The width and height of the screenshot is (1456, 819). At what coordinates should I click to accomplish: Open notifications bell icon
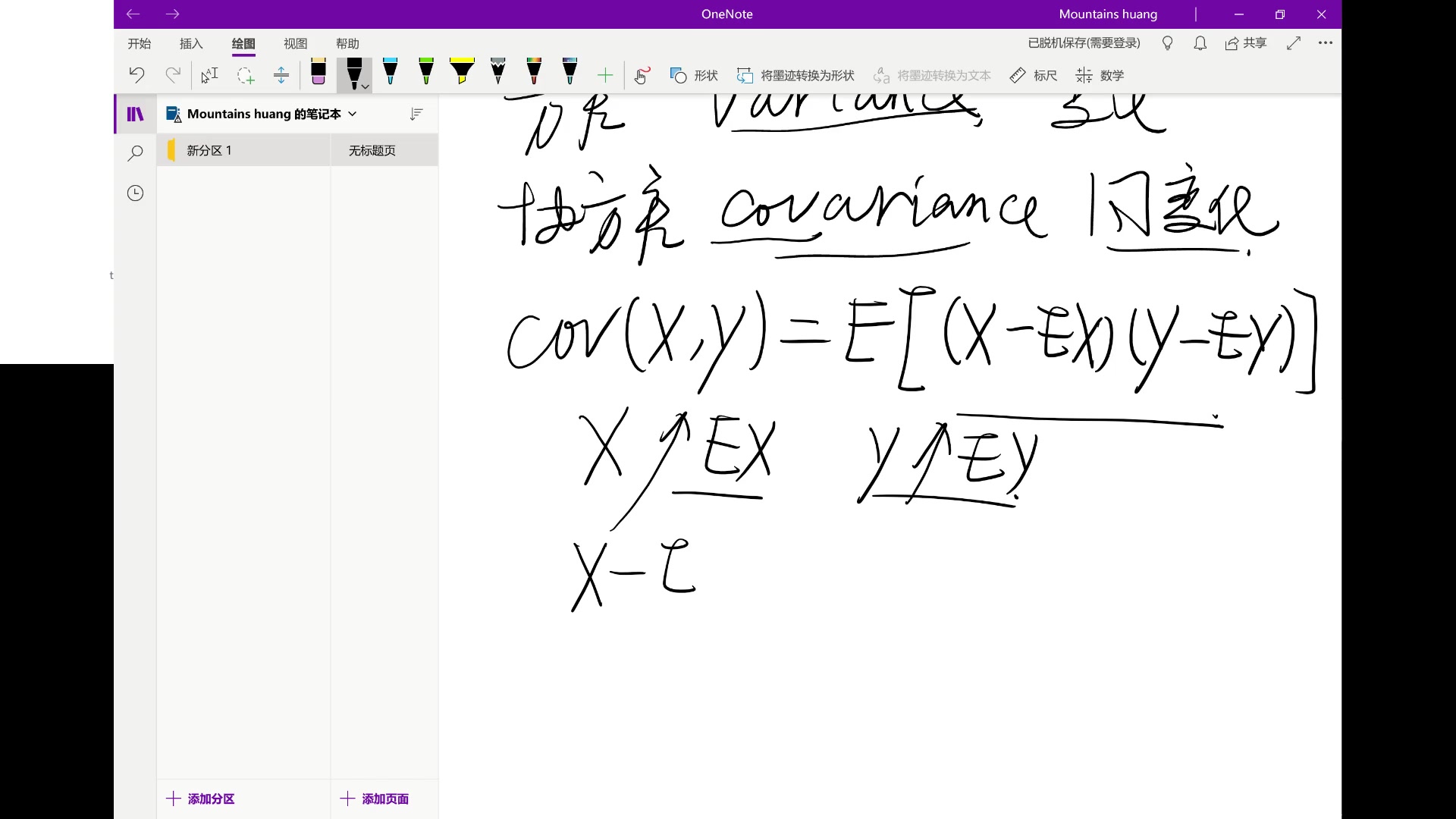click(x=1200, y=43)
